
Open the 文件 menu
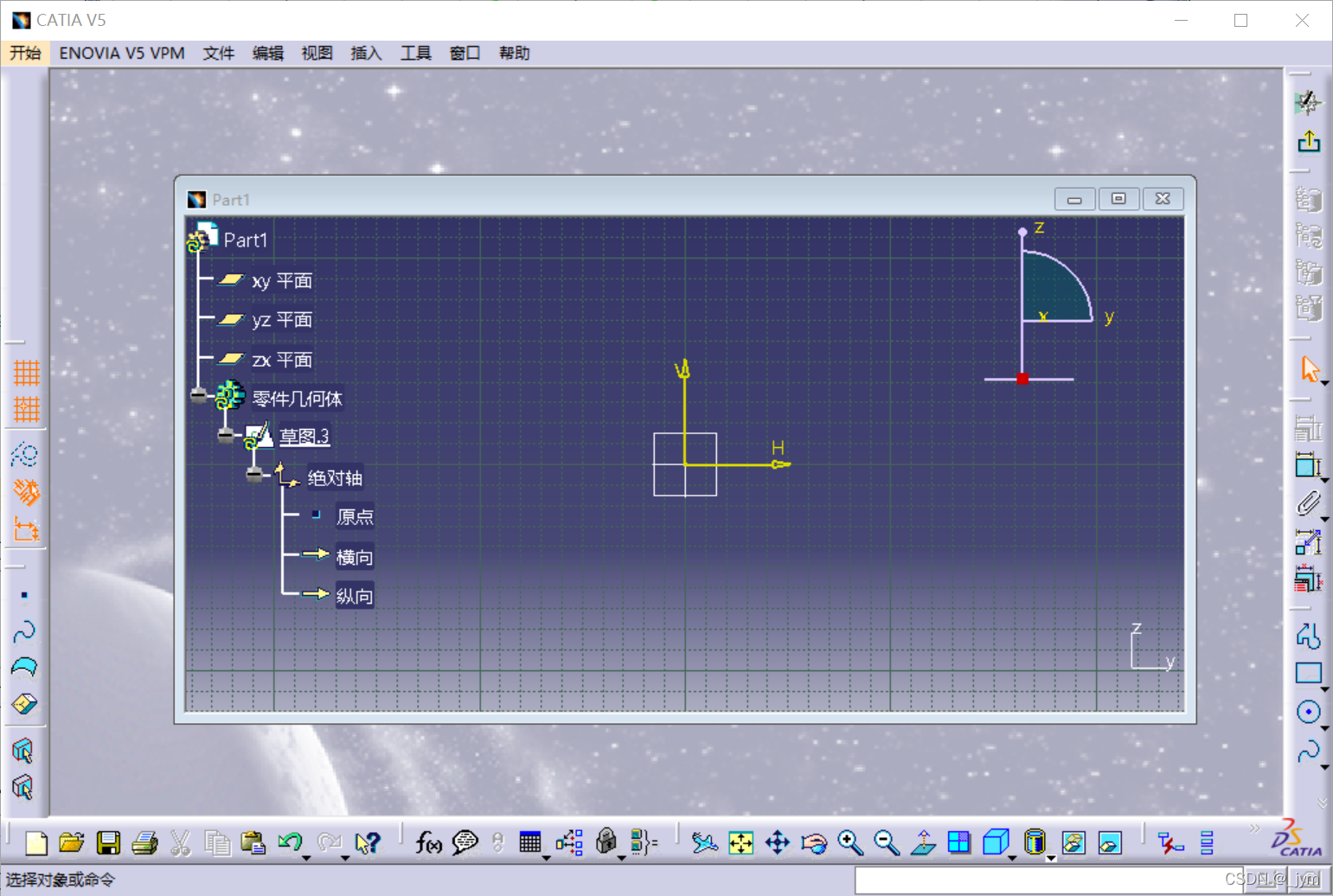pos(219,53)
